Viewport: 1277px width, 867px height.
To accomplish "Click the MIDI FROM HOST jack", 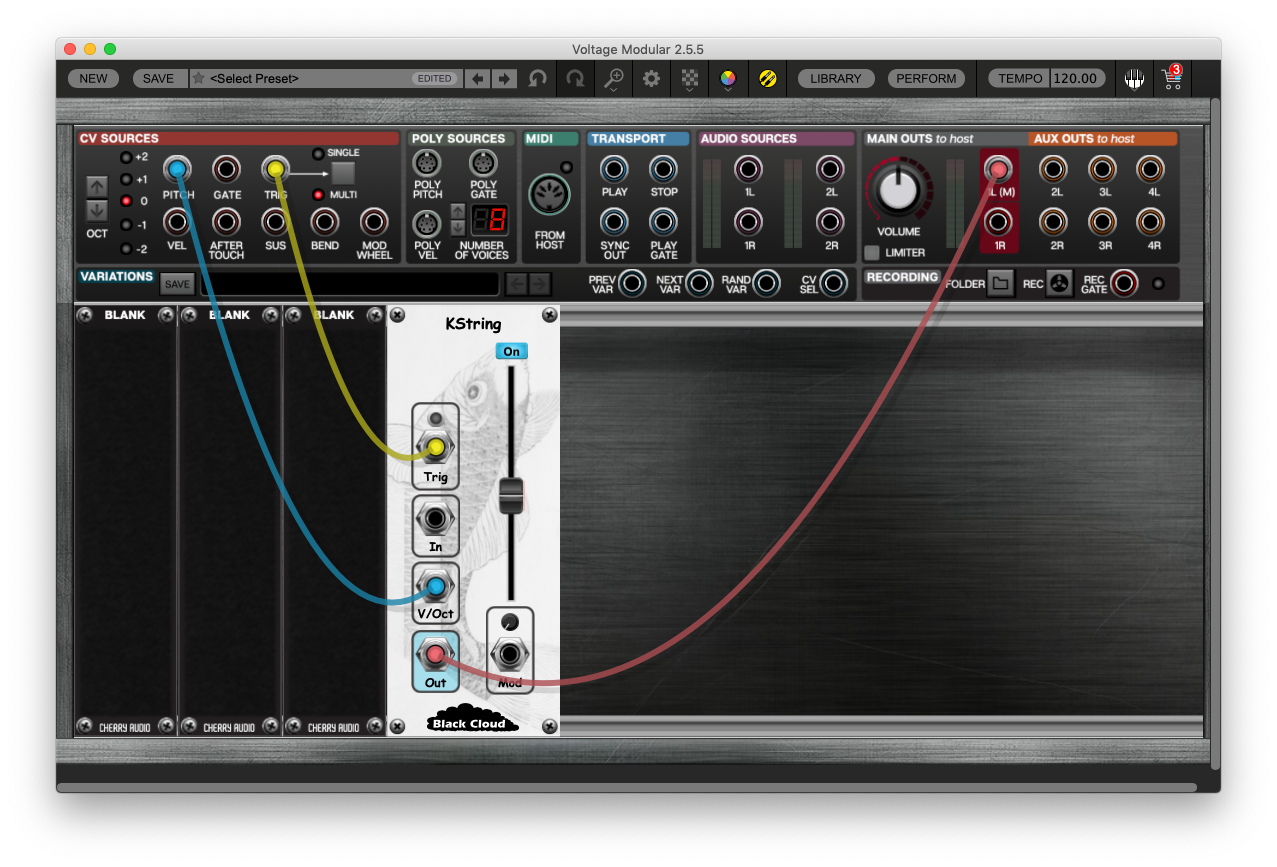I will click(x=549, y=195).
